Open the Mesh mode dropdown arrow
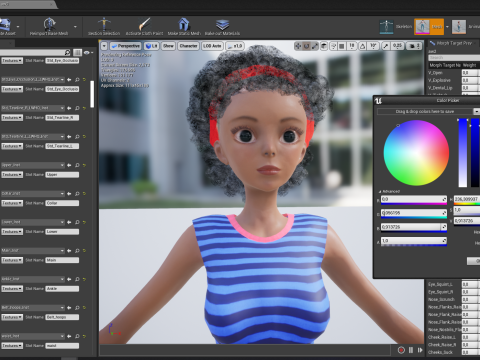480x360 pixels. click(x=447, y=27)
